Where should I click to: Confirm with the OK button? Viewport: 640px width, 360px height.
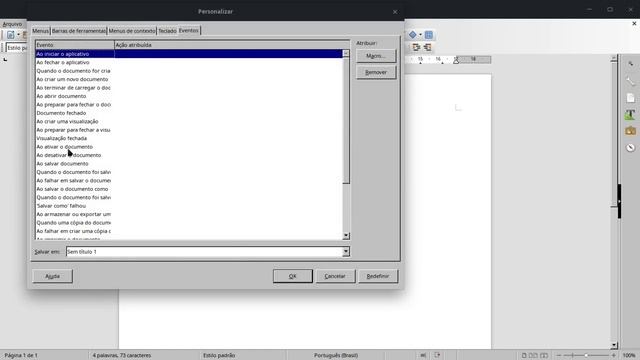(x=293, y=276)
